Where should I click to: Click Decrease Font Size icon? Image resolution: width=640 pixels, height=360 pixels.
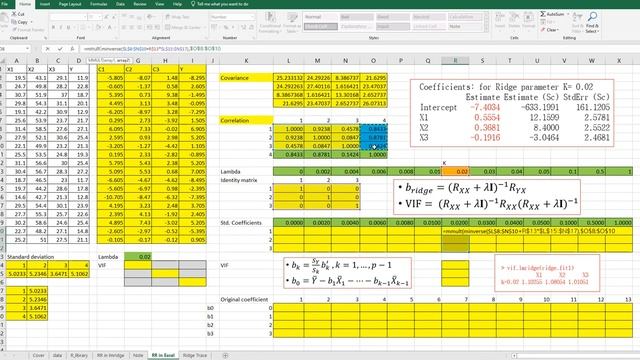click(114, 17)
